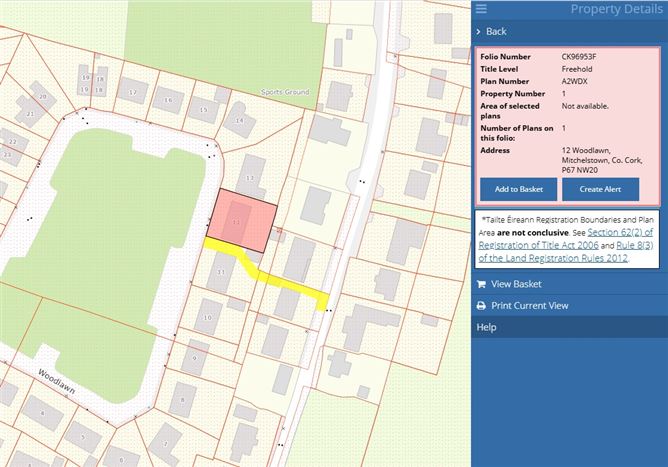Click house number 17 on the map
This screenshot has width=668, height=467.
pos(133,92)
